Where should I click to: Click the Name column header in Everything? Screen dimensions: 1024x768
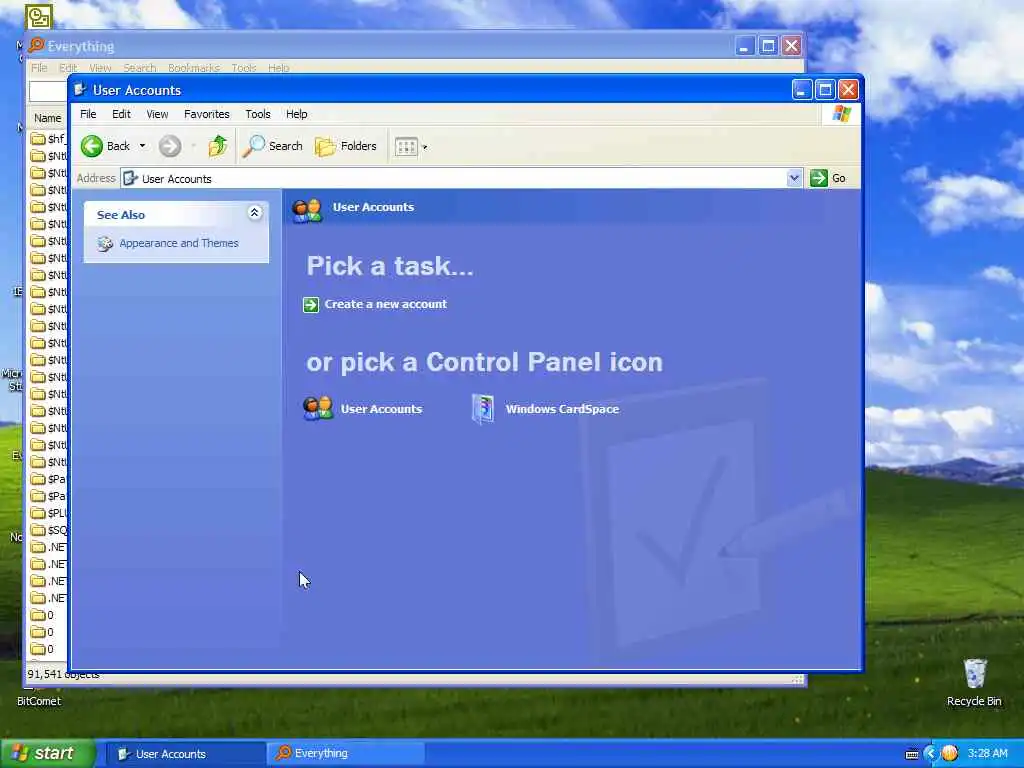click(x=48, y=118)
